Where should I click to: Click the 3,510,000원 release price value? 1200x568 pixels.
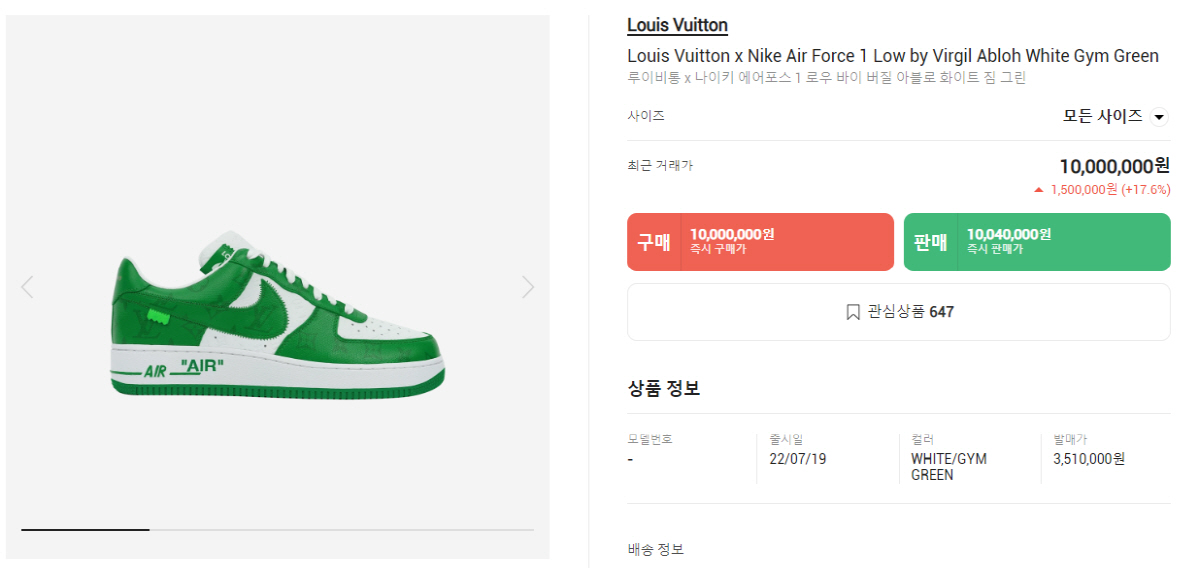1088,459
